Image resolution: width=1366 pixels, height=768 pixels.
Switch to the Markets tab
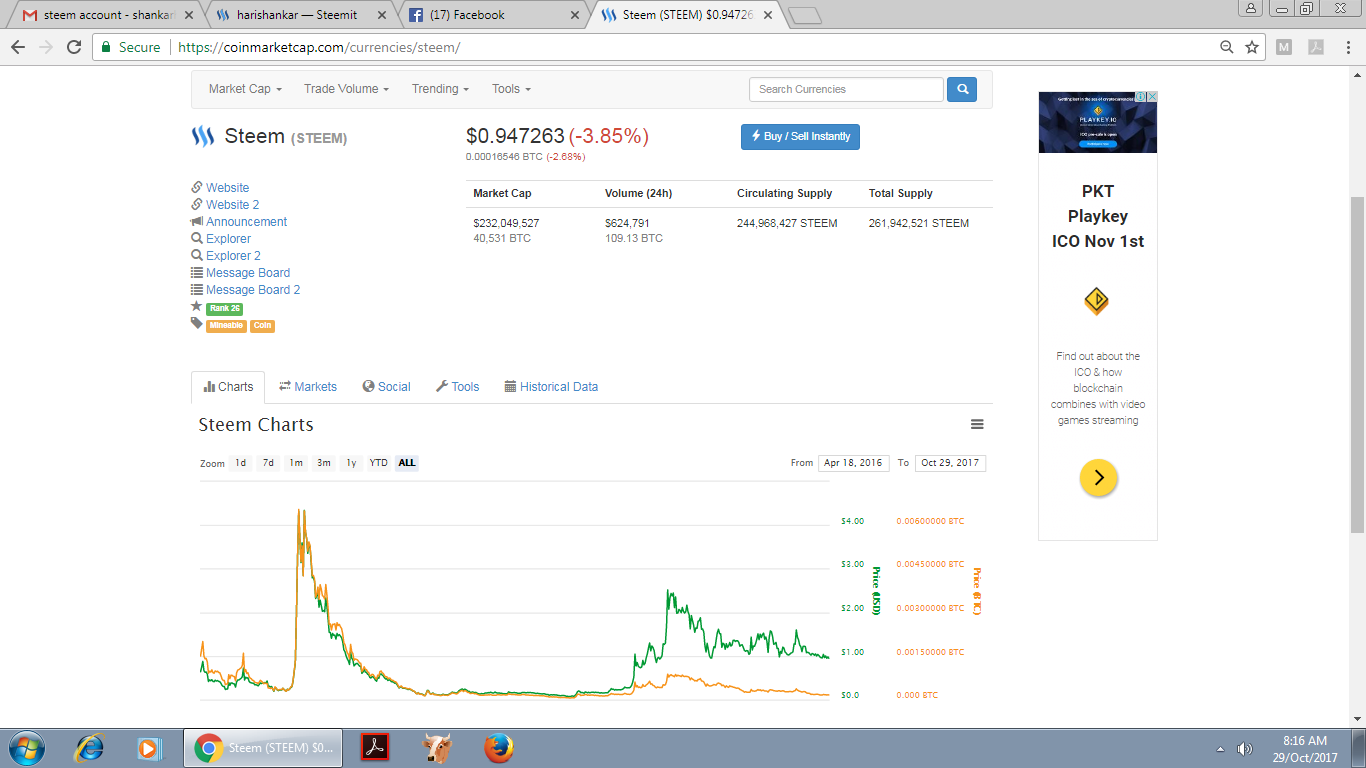click(308, 387)
